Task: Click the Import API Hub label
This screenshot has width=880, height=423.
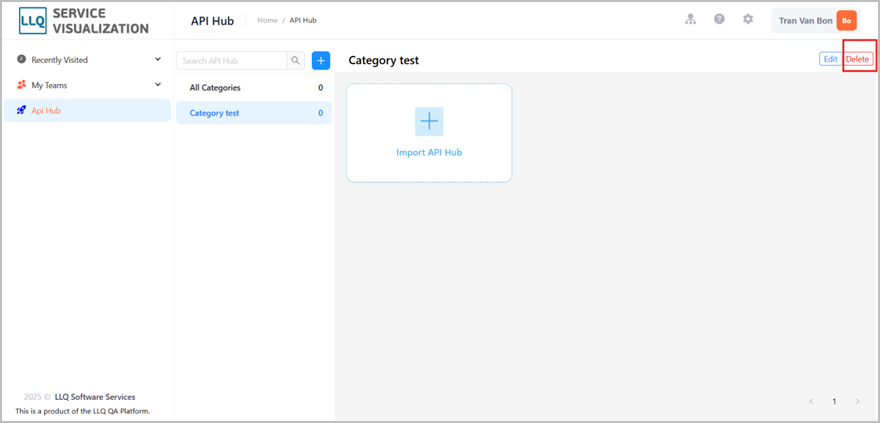Action: [x=429, y=152]
